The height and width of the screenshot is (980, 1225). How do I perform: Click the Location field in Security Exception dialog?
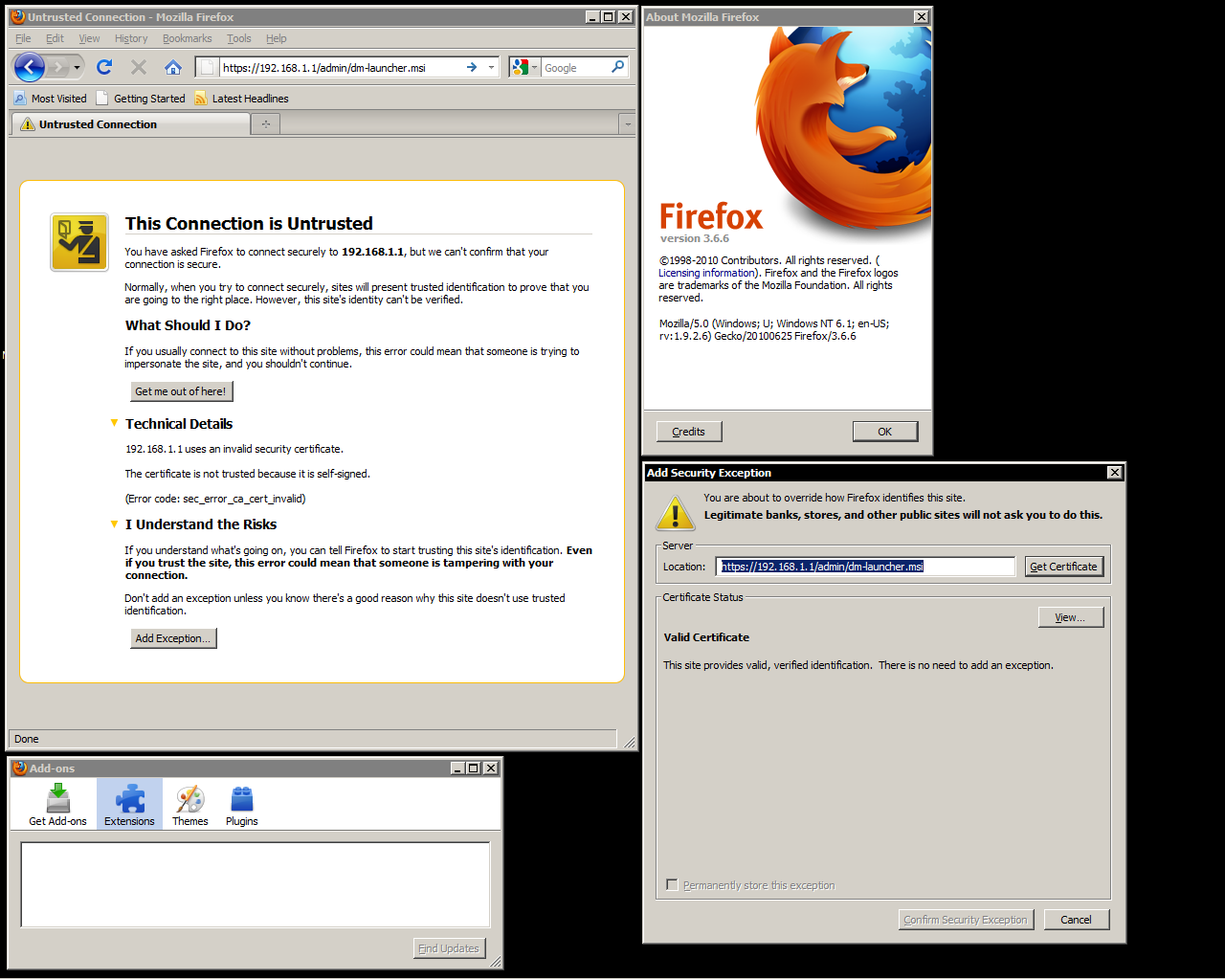866,567
